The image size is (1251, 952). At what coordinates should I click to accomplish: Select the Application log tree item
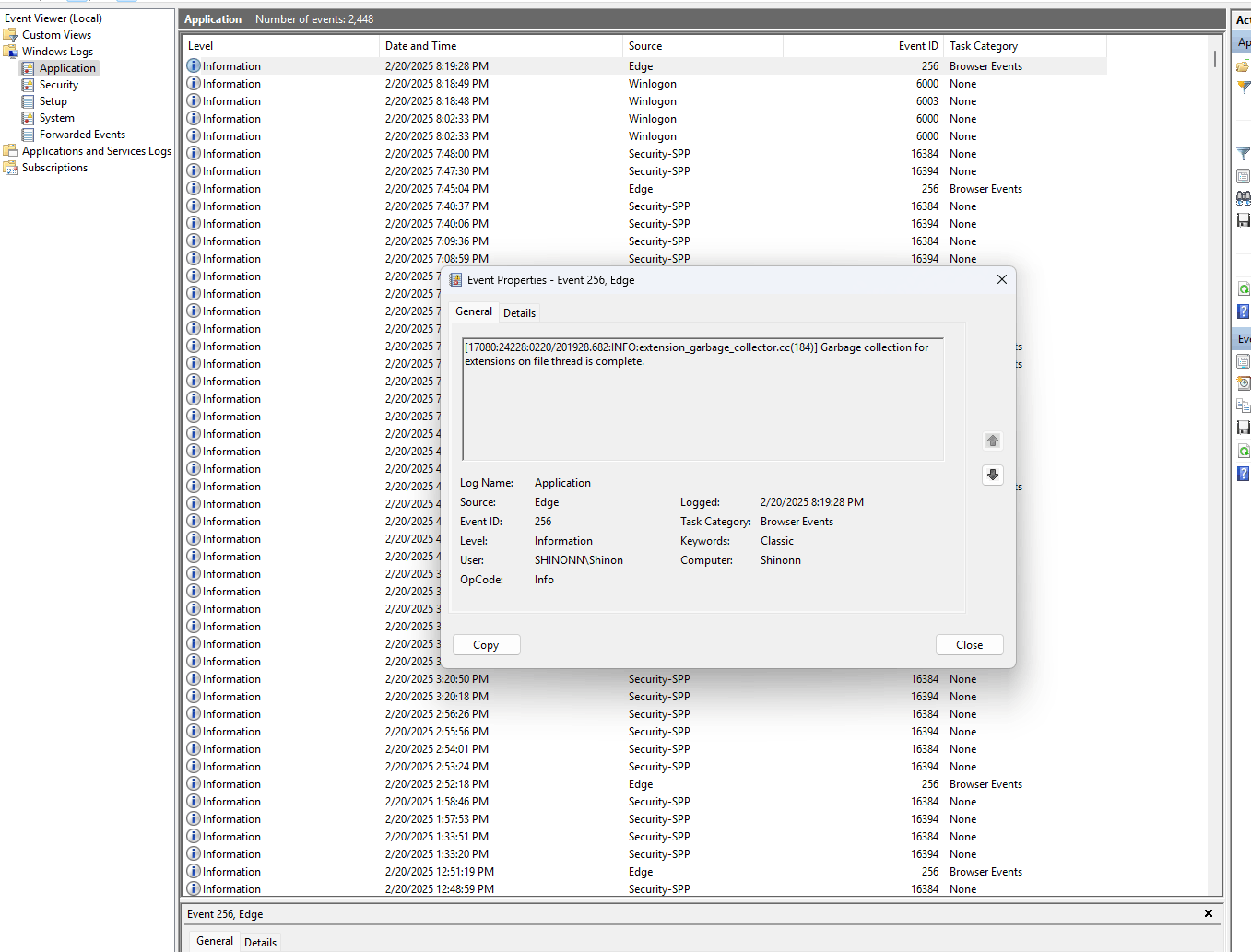67,68
